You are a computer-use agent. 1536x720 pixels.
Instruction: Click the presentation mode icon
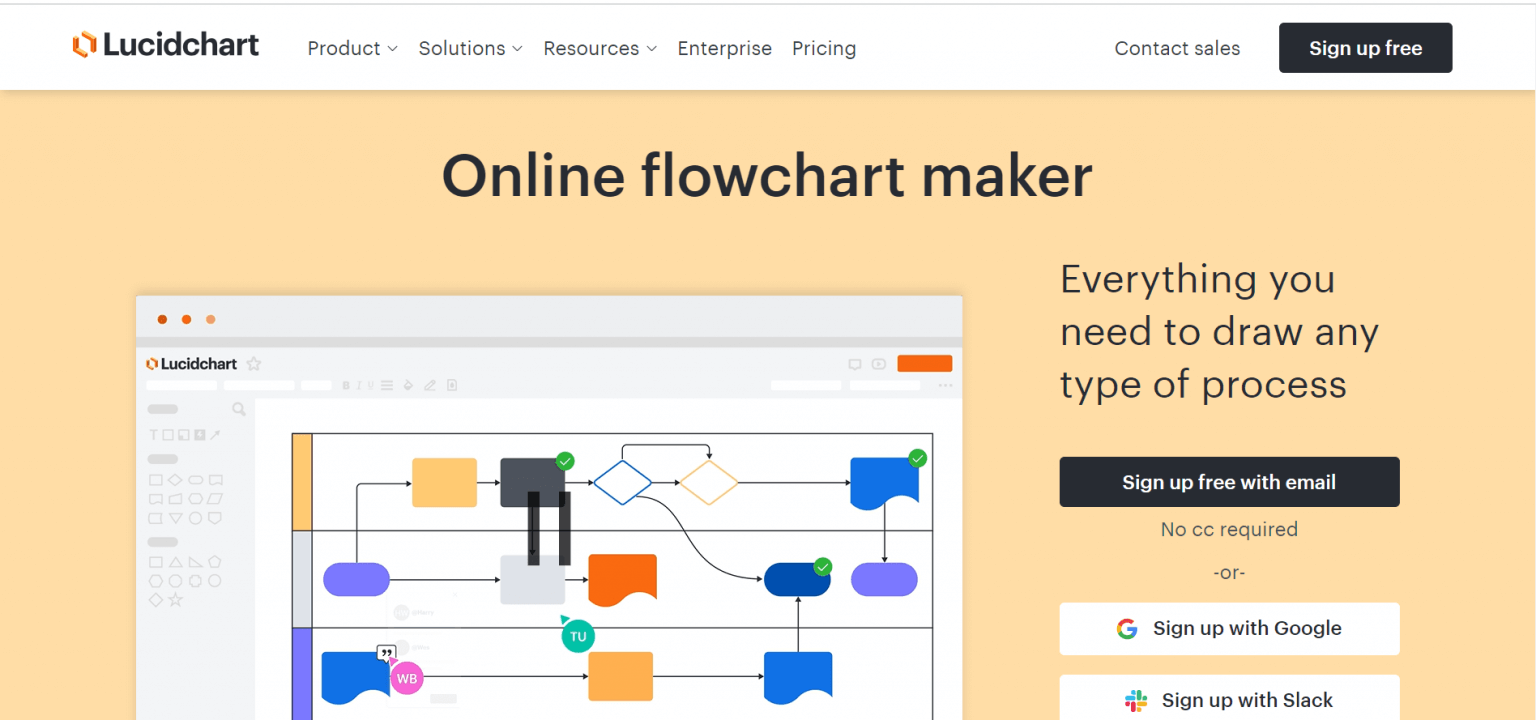878,364
